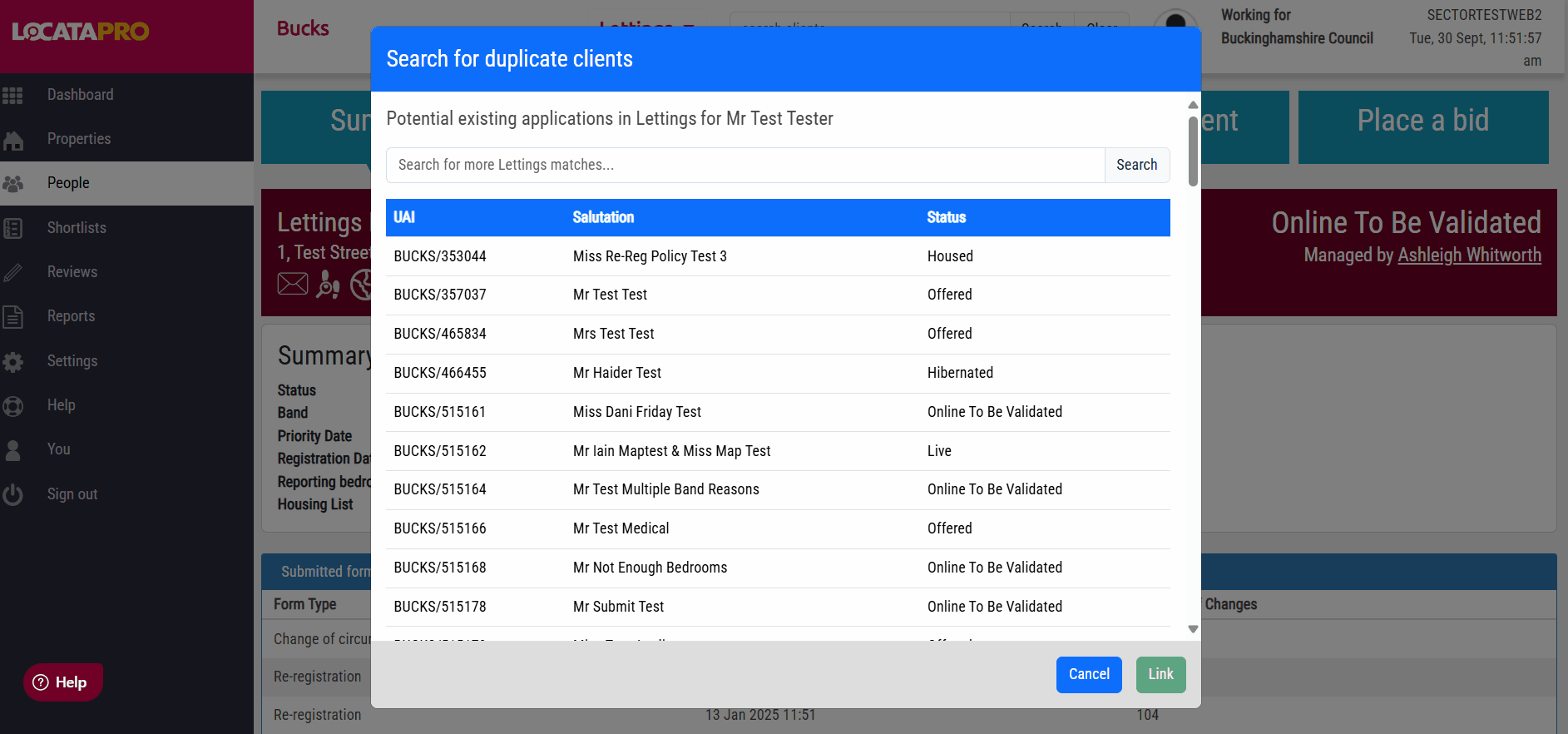This screenshot has width=1568, height=734.
Task: Click the People group icon
Action: pyautogui.click(x=12, y=184)
